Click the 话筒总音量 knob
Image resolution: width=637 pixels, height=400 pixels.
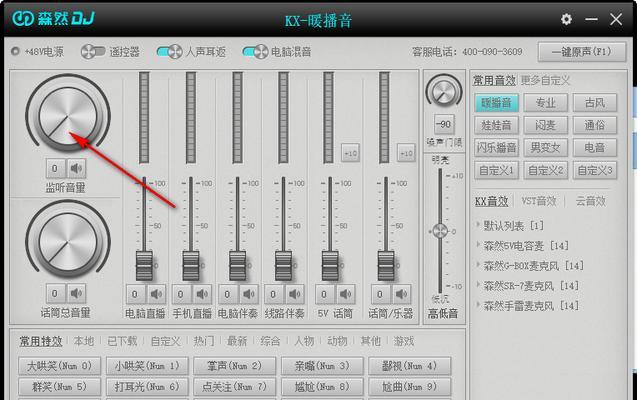click(68, 242)
